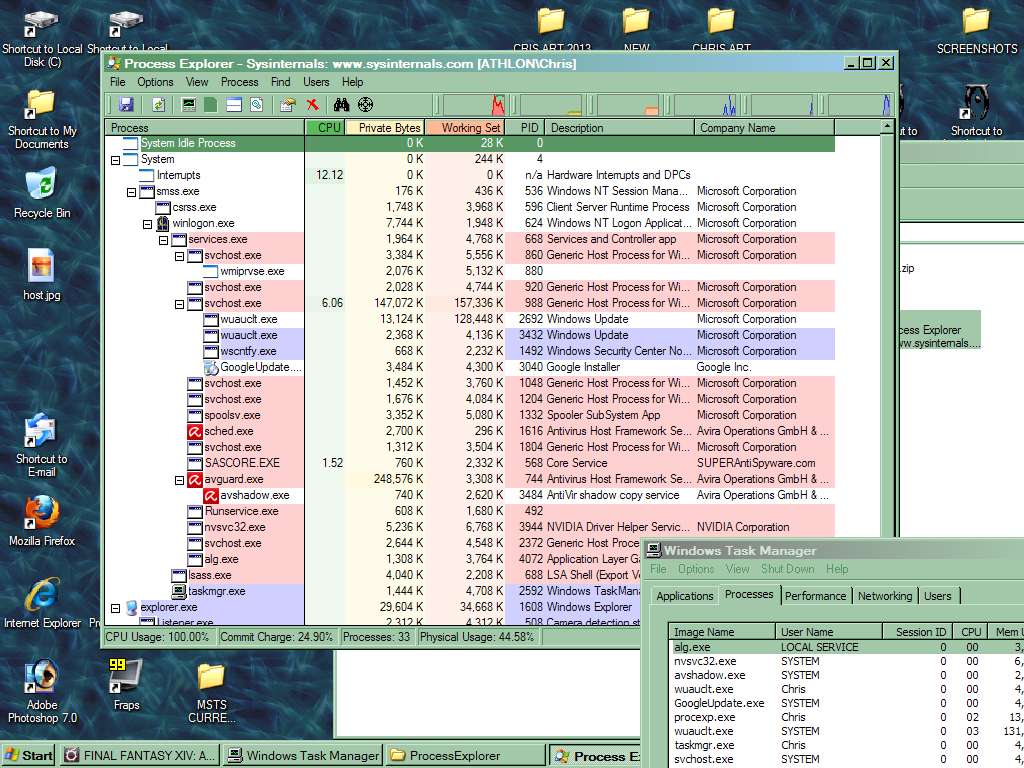1024x768 pixels.
Task: Click the crosshair Find Window's Process icon
Action: point(366,104)
